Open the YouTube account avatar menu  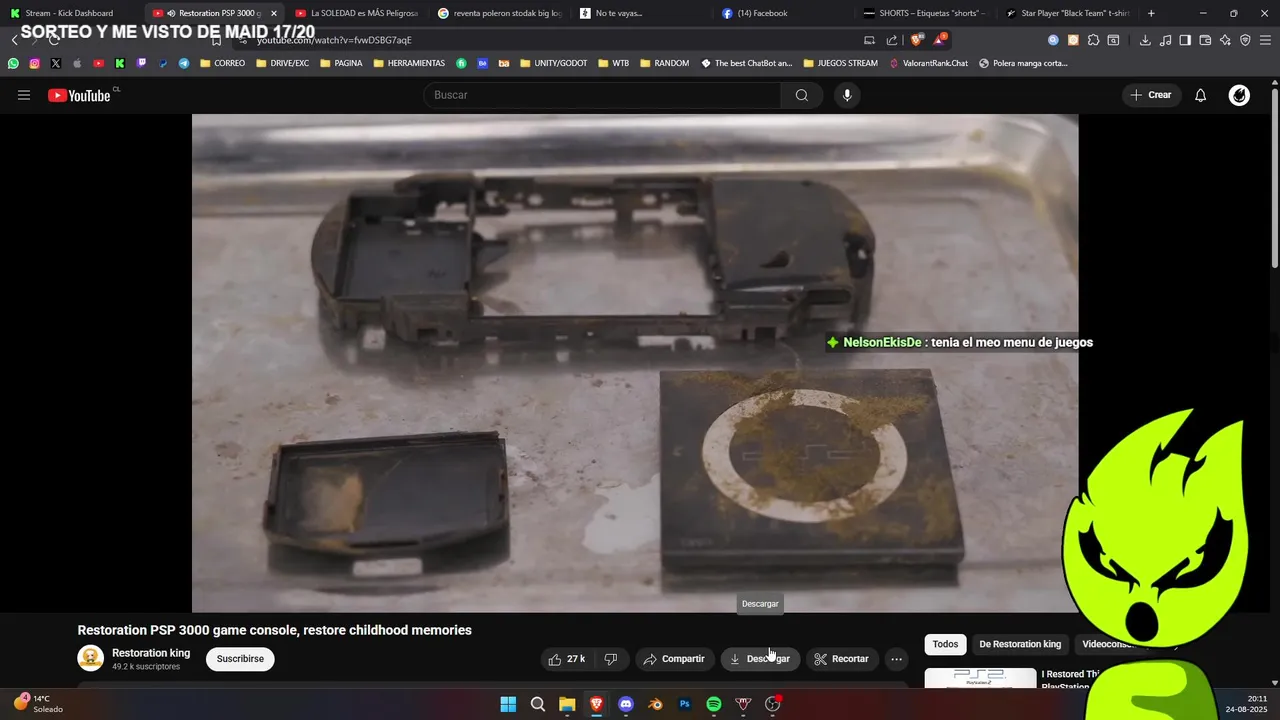1239,95
